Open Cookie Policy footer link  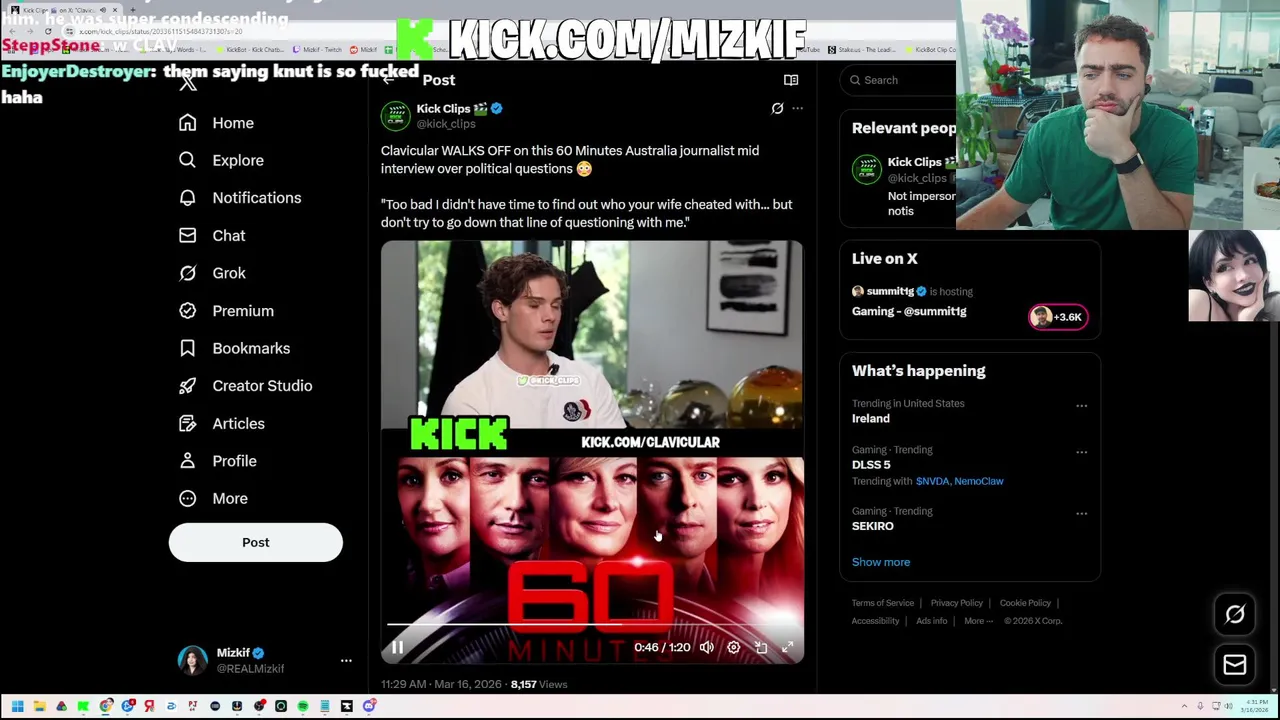pyautogui.click(x=1025, y=603)
